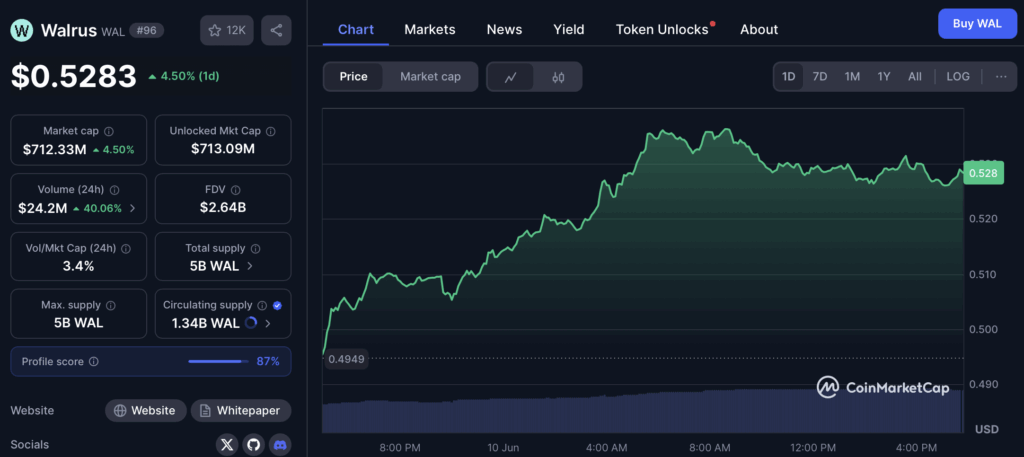Open the Yield tab
1024x457 pixels.
[569, 29]
